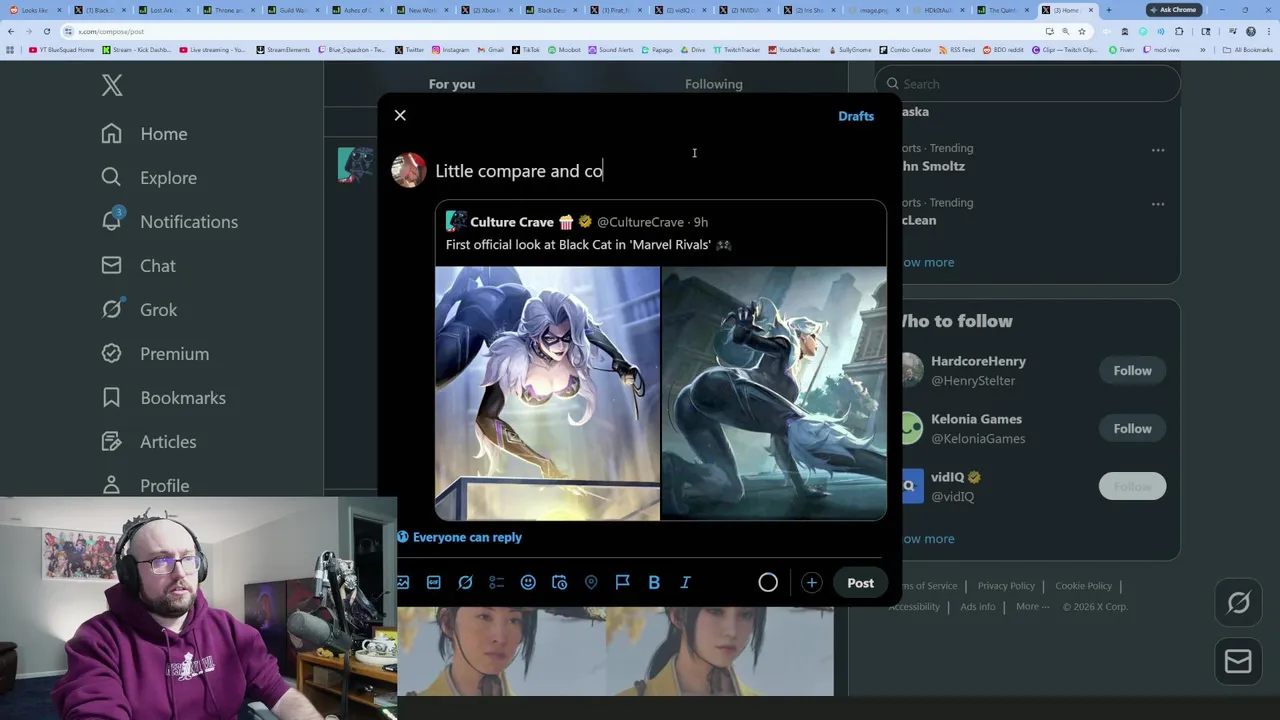This screenshot has height=720, width=1280.
Task: Open Explore from sidebar
Action: (149, 178)
